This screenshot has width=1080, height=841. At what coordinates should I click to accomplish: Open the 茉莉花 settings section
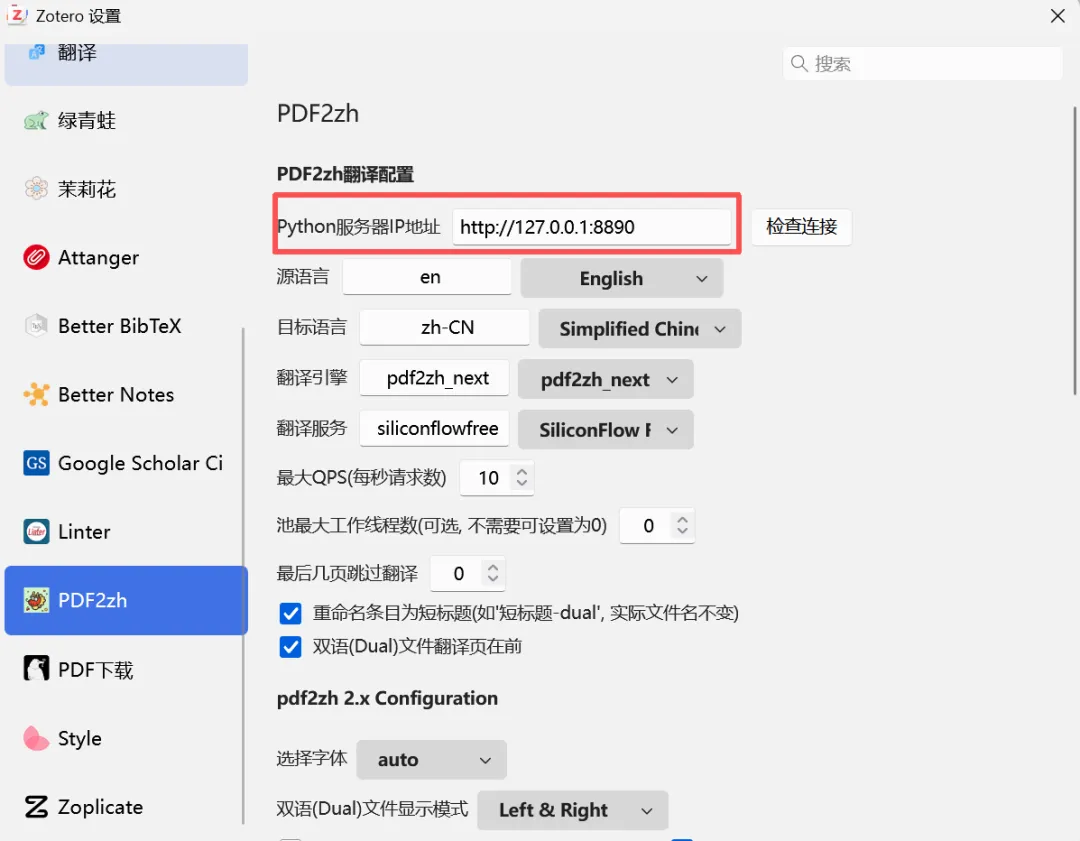tap(126, 189)
